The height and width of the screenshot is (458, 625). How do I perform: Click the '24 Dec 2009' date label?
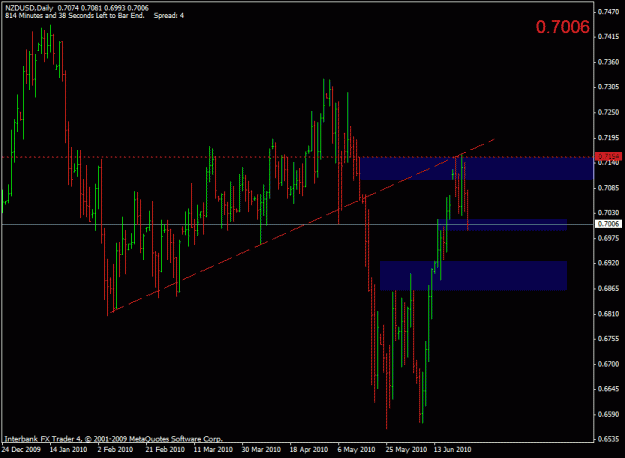21,450
